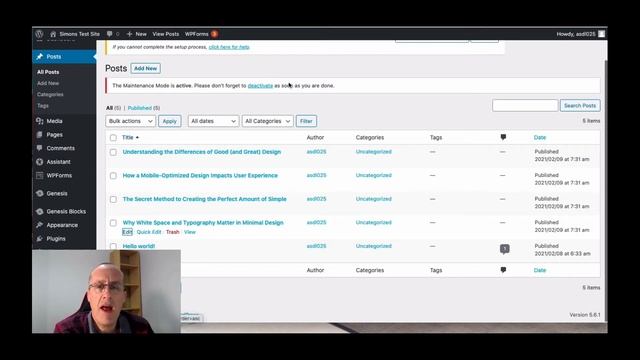Check the Why White Space post checkbox
This screenshot has height=360, width=640.
[113, 223]
